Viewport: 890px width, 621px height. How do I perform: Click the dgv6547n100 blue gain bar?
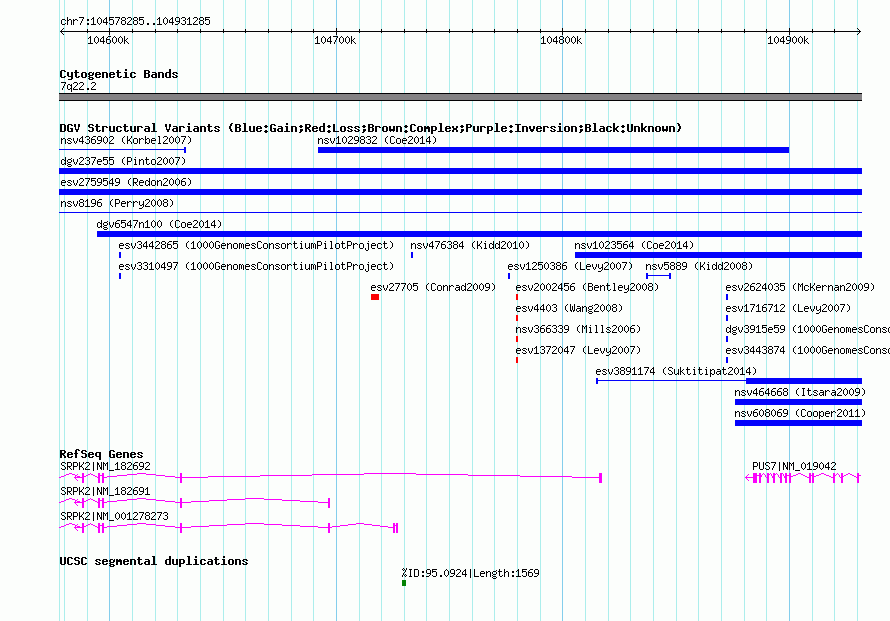click(480, 234)
